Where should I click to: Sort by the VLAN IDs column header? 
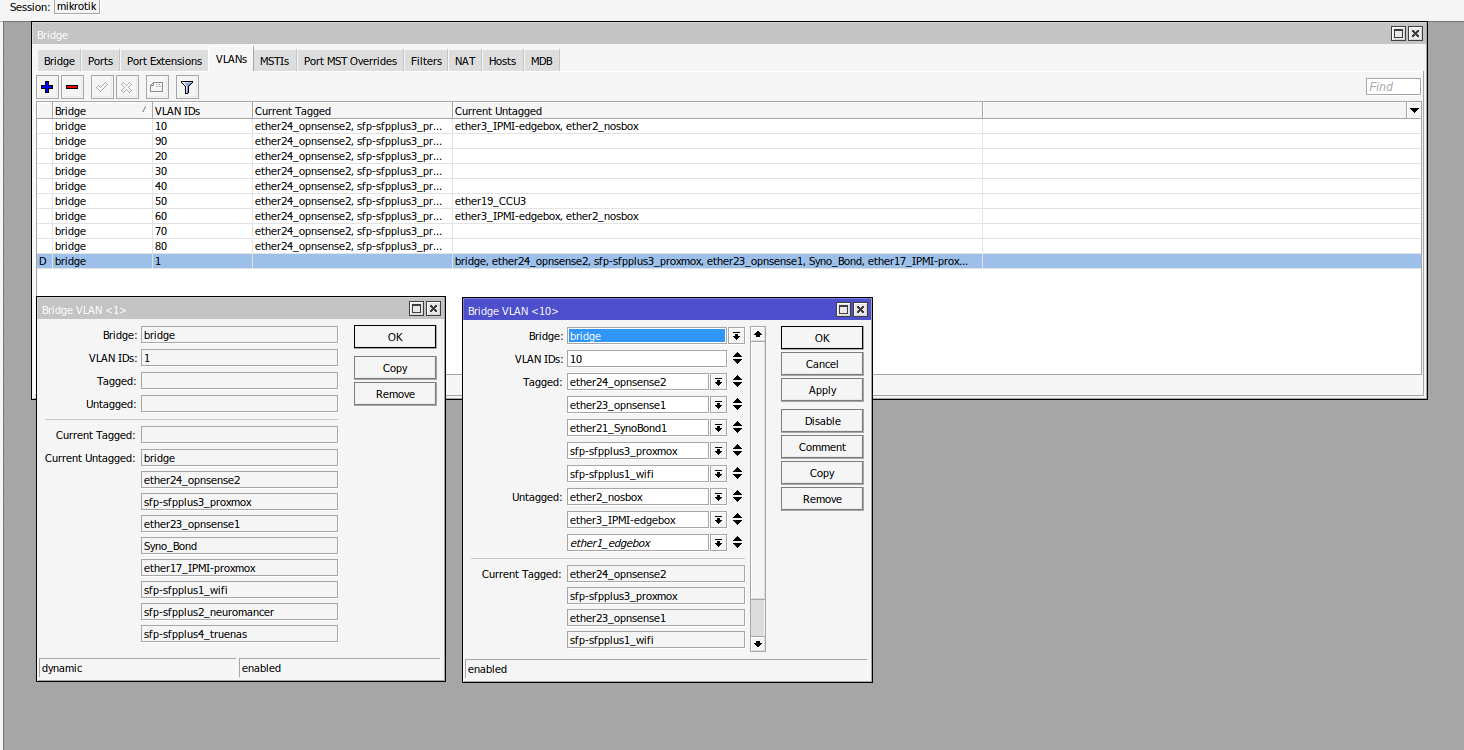(x=202, y=111)
